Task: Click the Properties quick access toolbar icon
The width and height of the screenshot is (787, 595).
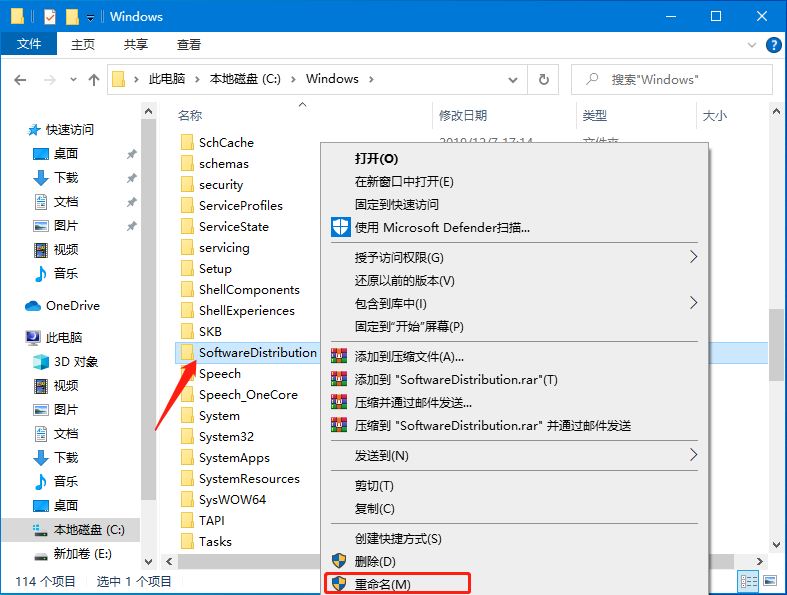Action: (50, 17)
